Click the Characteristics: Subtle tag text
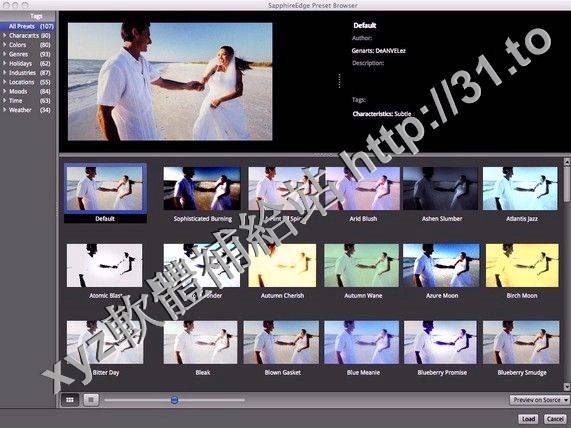 click(x=382, y=114)
